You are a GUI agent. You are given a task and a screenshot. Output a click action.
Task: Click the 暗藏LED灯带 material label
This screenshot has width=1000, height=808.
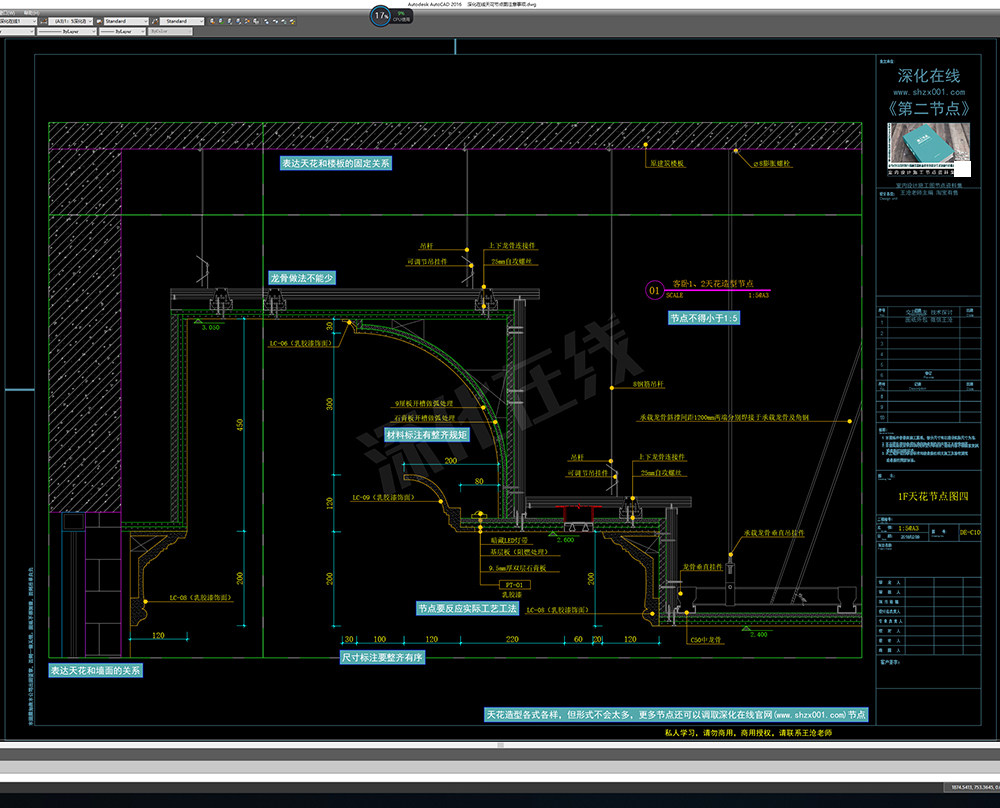click(x=509, y=540)
